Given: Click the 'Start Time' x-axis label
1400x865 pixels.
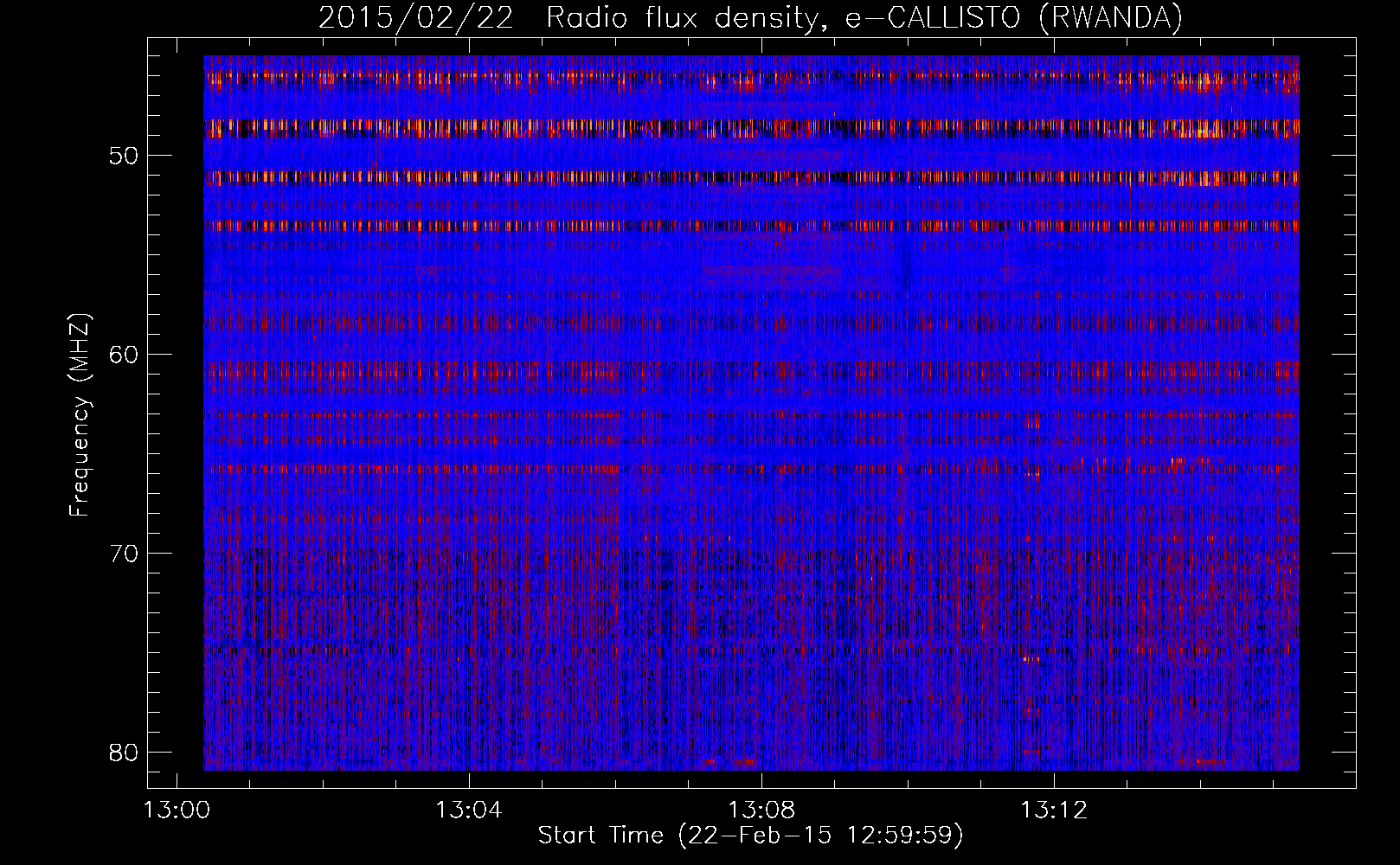Looking at the screenshot, I should (x=750, y=836).
